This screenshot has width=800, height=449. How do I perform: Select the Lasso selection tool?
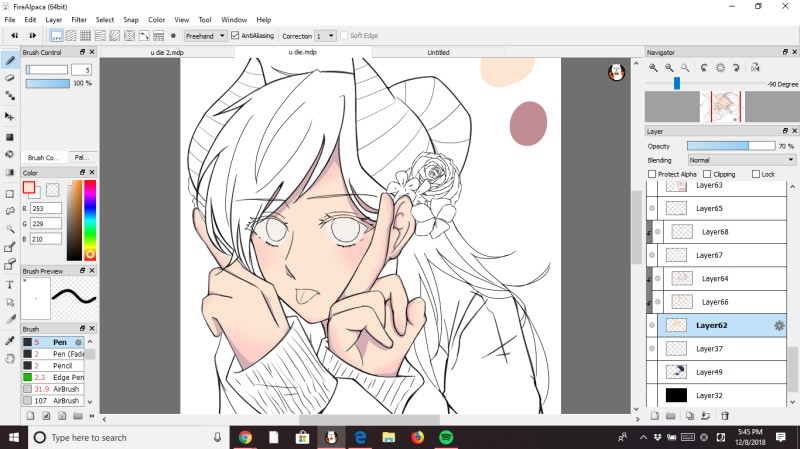(x=10, y=211)
